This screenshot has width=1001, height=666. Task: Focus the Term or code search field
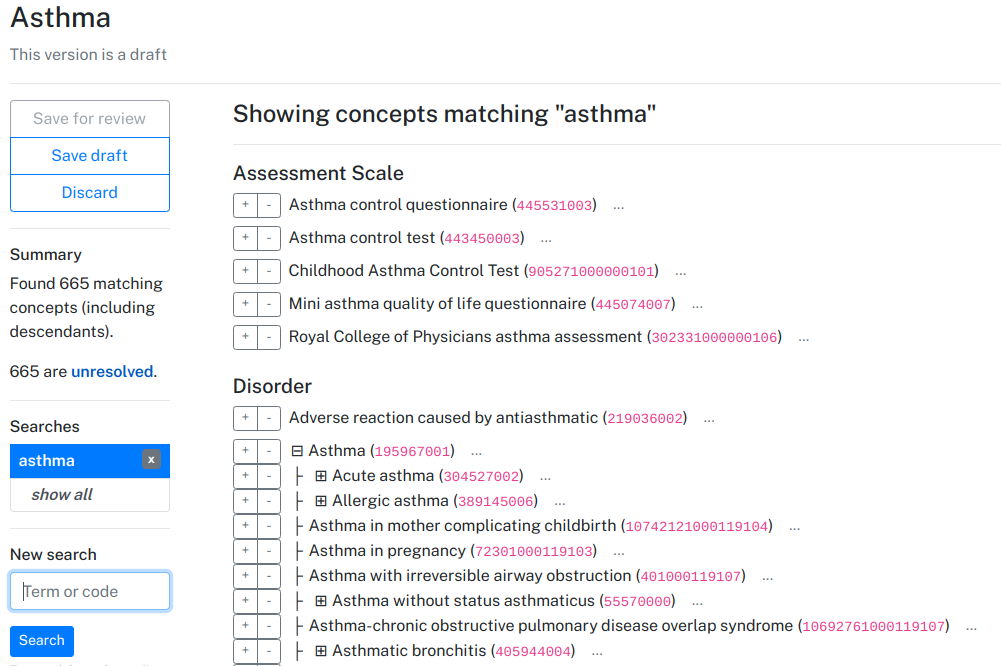click(90, 591)
